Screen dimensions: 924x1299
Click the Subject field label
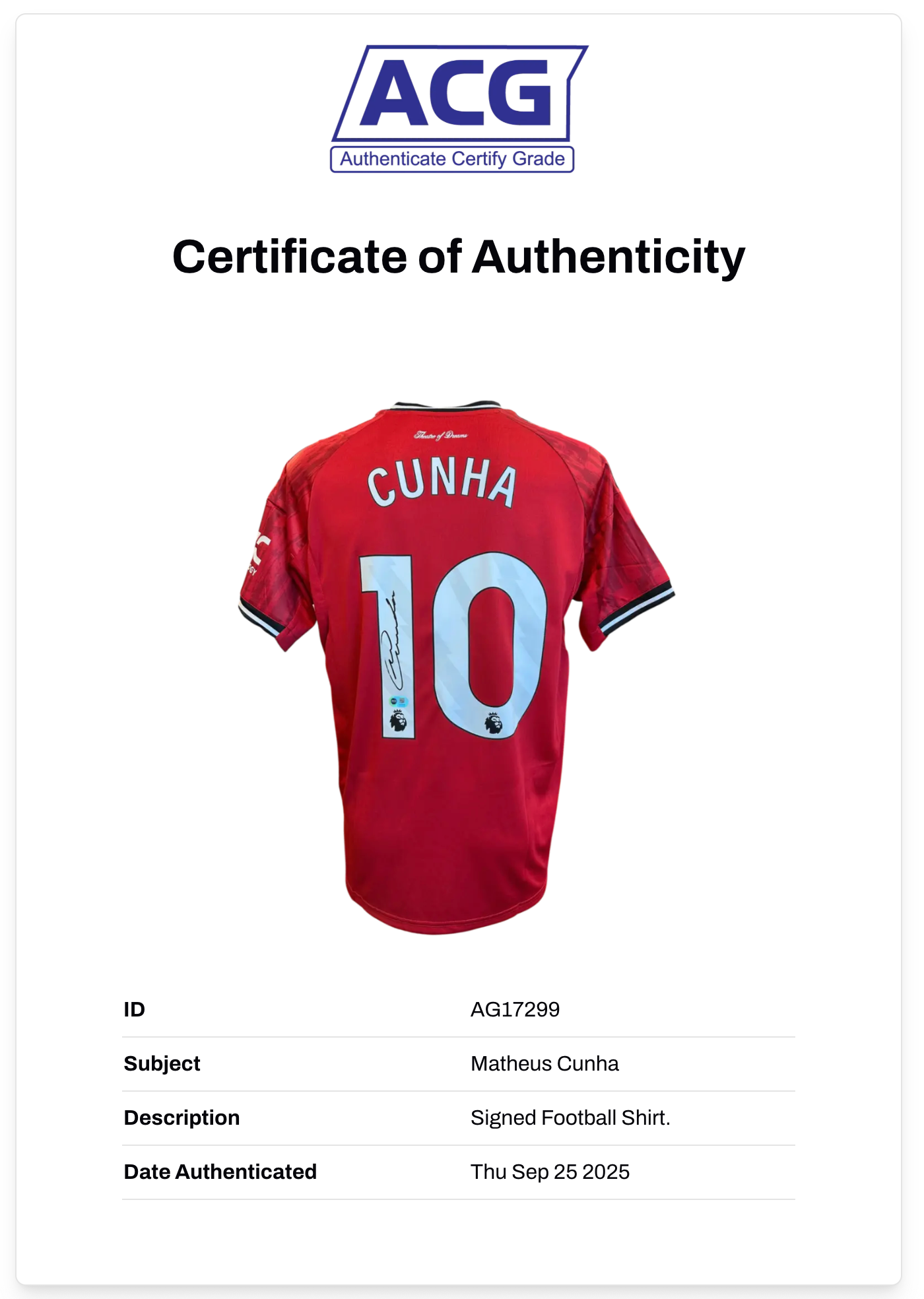[162, 1063]
